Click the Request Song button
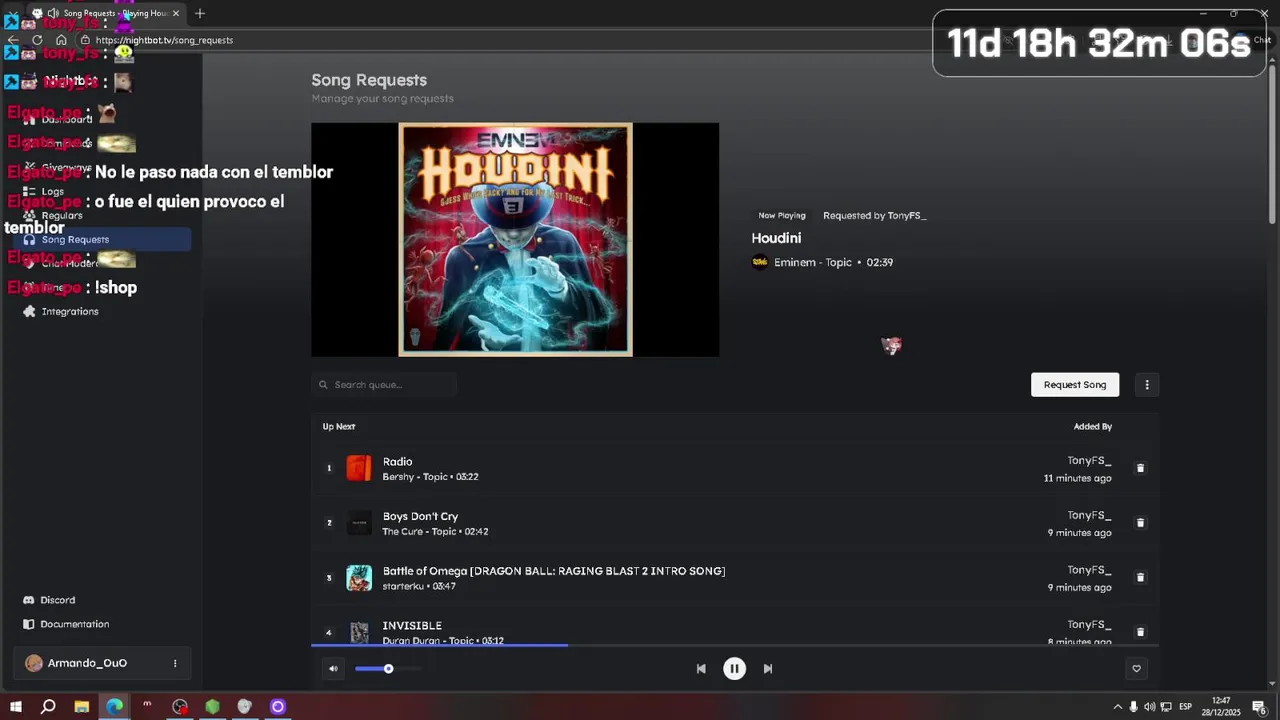This screenshot has width=1280, height=720. click(x=1075, y=384)
